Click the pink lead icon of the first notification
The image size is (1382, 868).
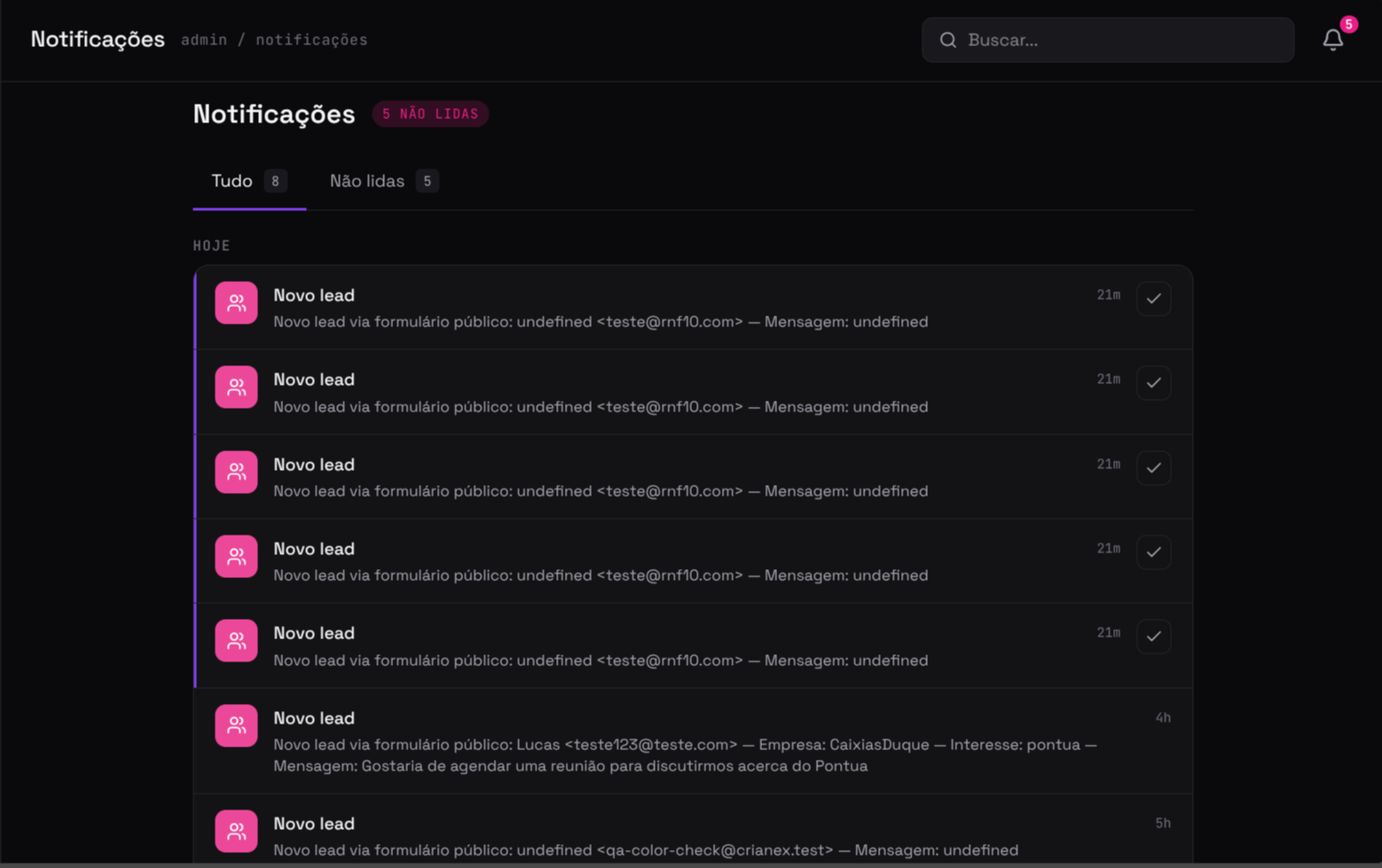pyautogui.click(x=236, y=303)
